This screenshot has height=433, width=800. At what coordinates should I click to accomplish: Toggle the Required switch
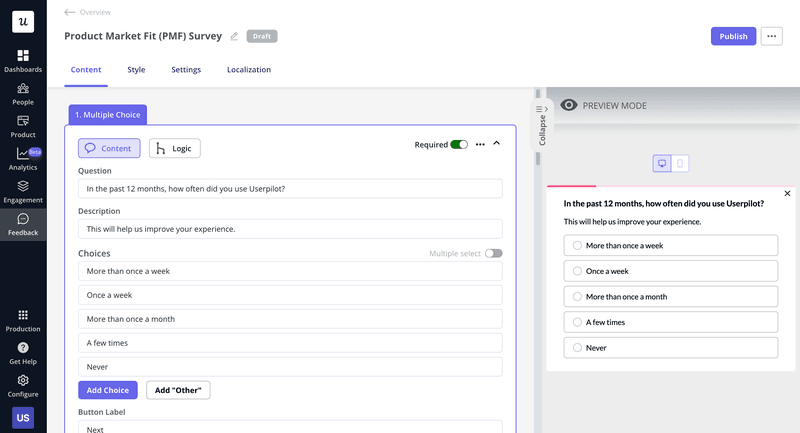point(459,144)
